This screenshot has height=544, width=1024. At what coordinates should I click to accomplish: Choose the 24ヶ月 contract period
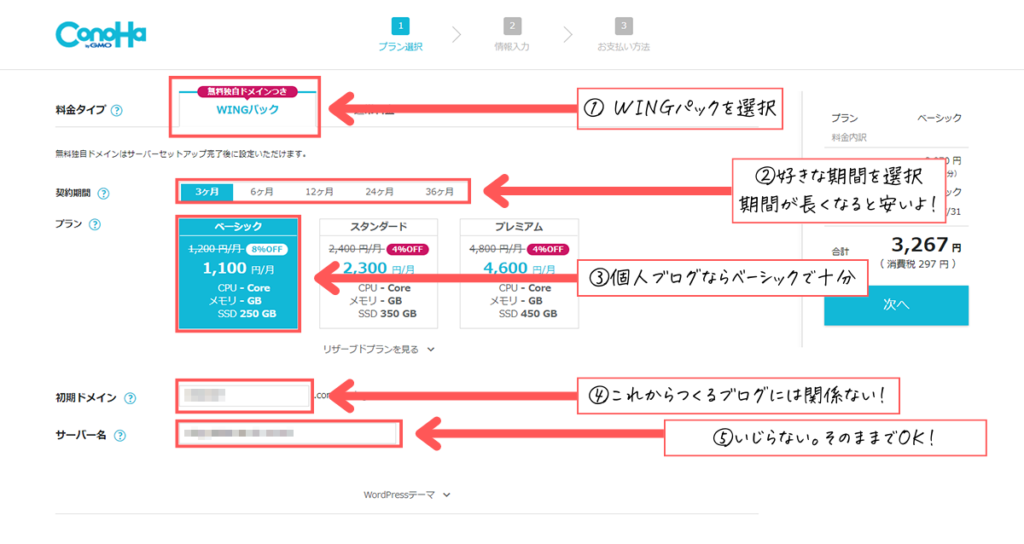(379, 191)
